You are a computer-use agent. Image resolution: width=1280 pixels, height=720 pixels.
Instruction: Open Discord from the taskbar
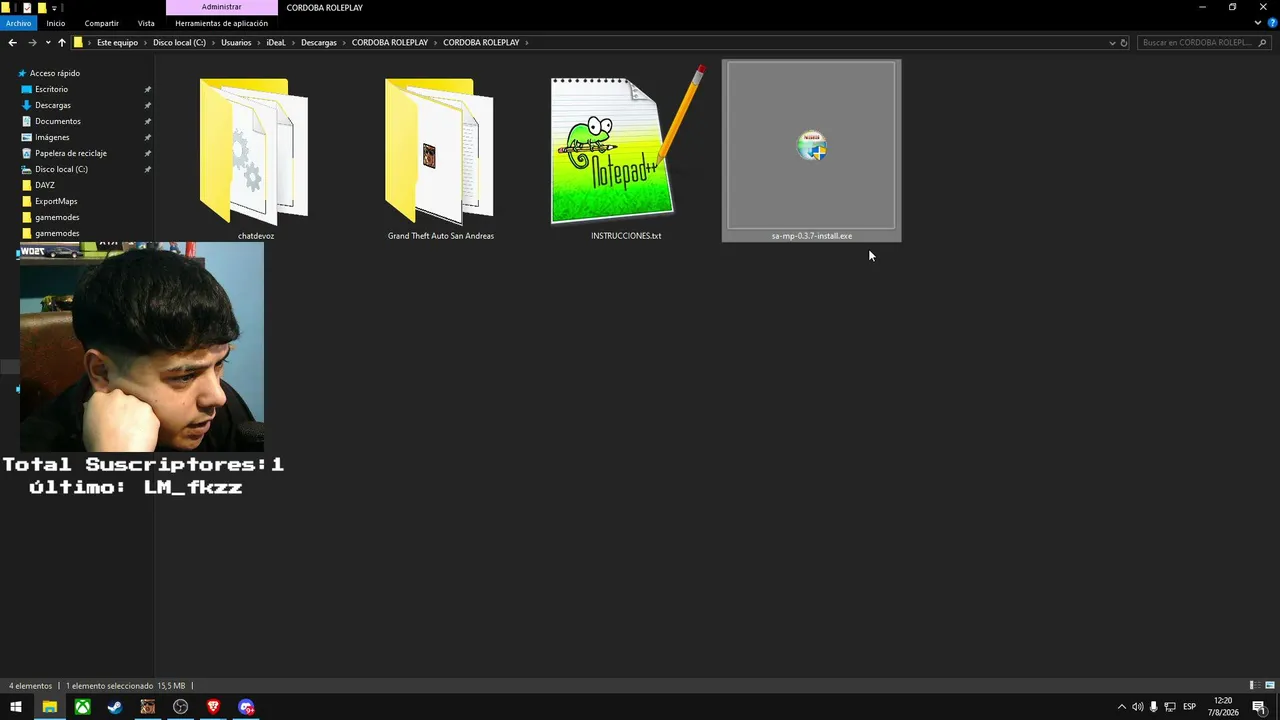tap(246, 707)
